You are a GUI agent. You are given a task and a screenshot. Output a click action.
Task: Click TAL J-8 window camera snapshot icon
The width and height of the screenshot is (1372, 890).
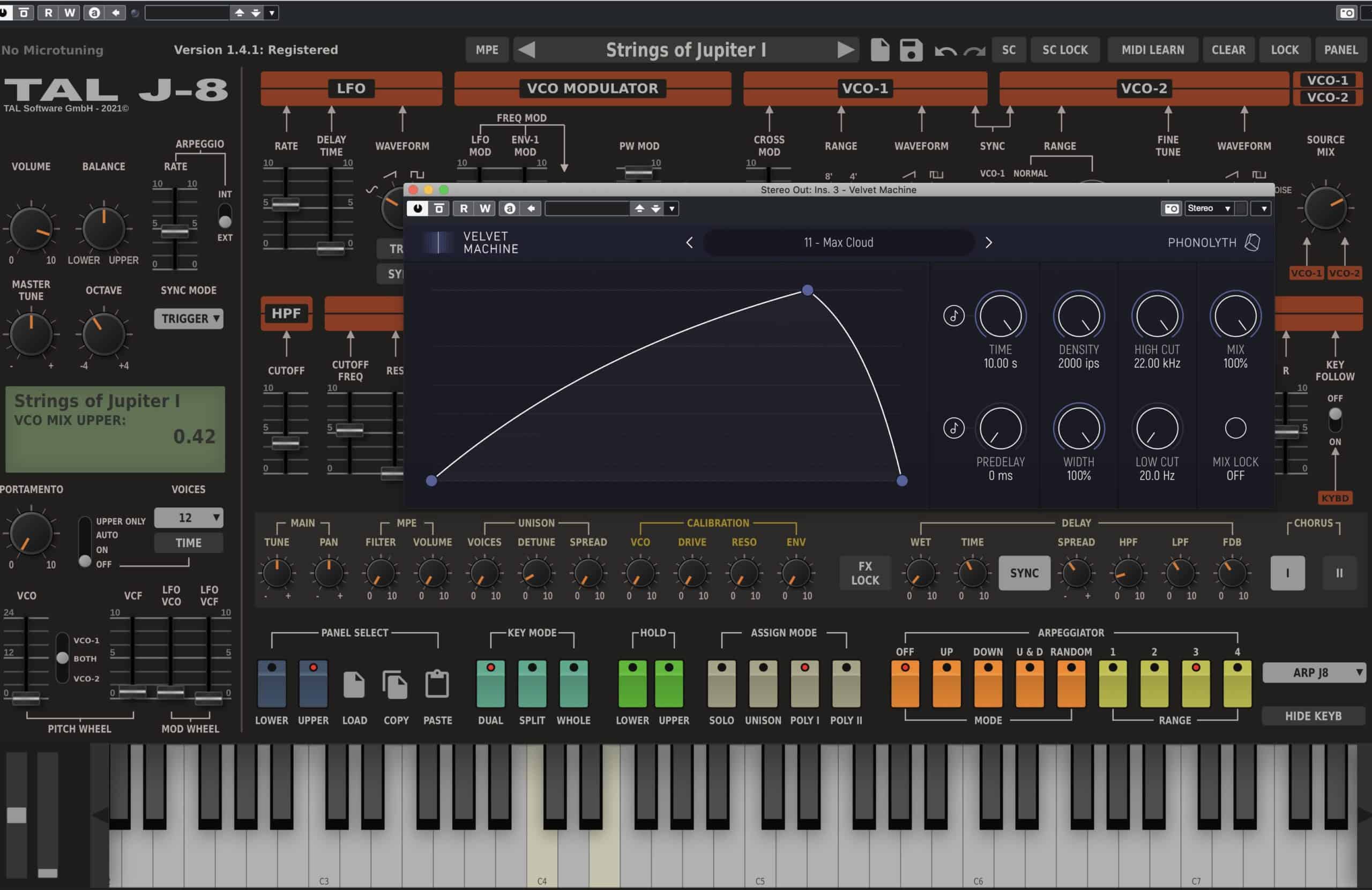1347,13
